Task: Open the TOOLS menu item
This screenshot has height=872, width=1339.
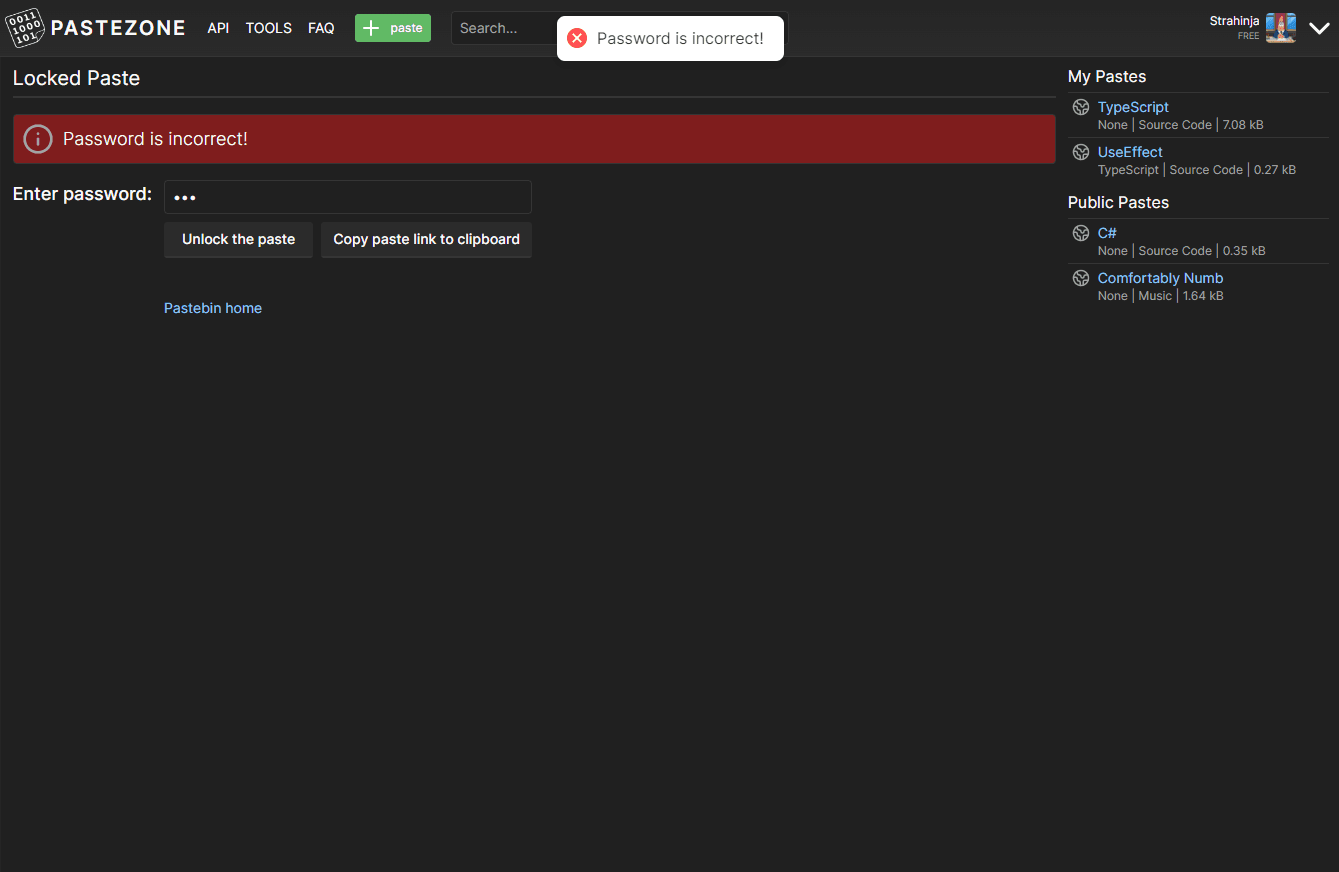Action: coord(269,28)
